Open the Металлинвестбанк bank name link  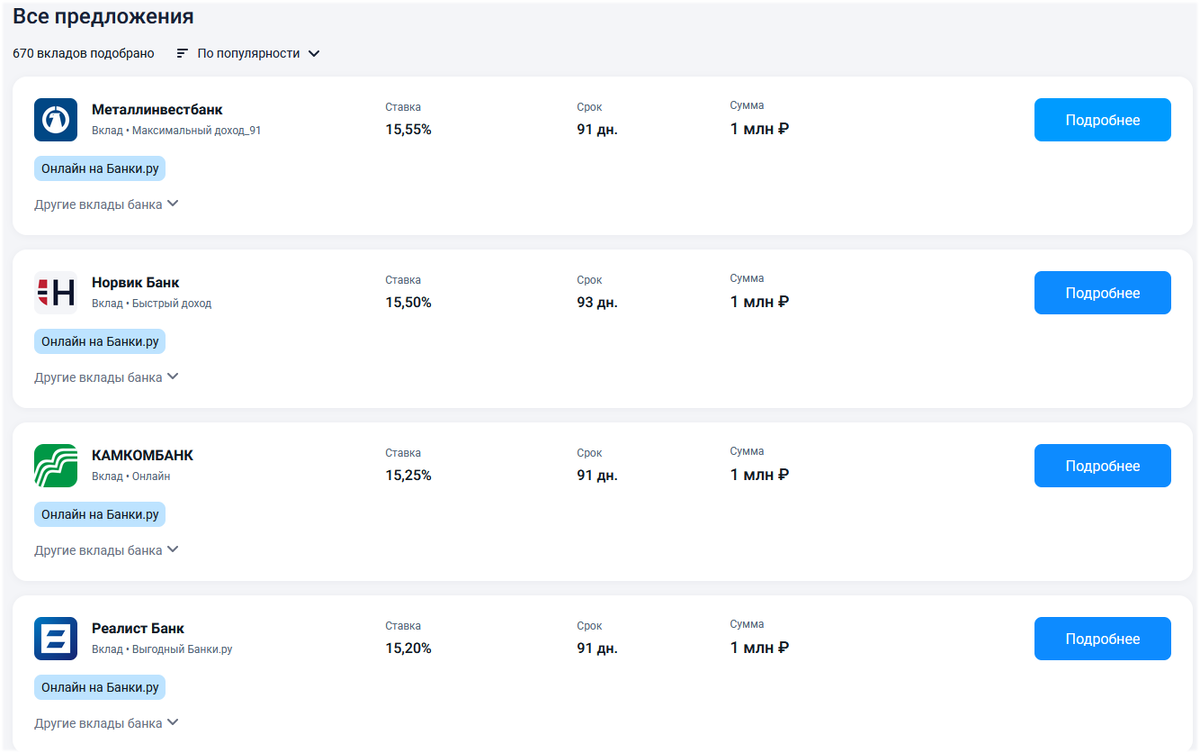157,110
